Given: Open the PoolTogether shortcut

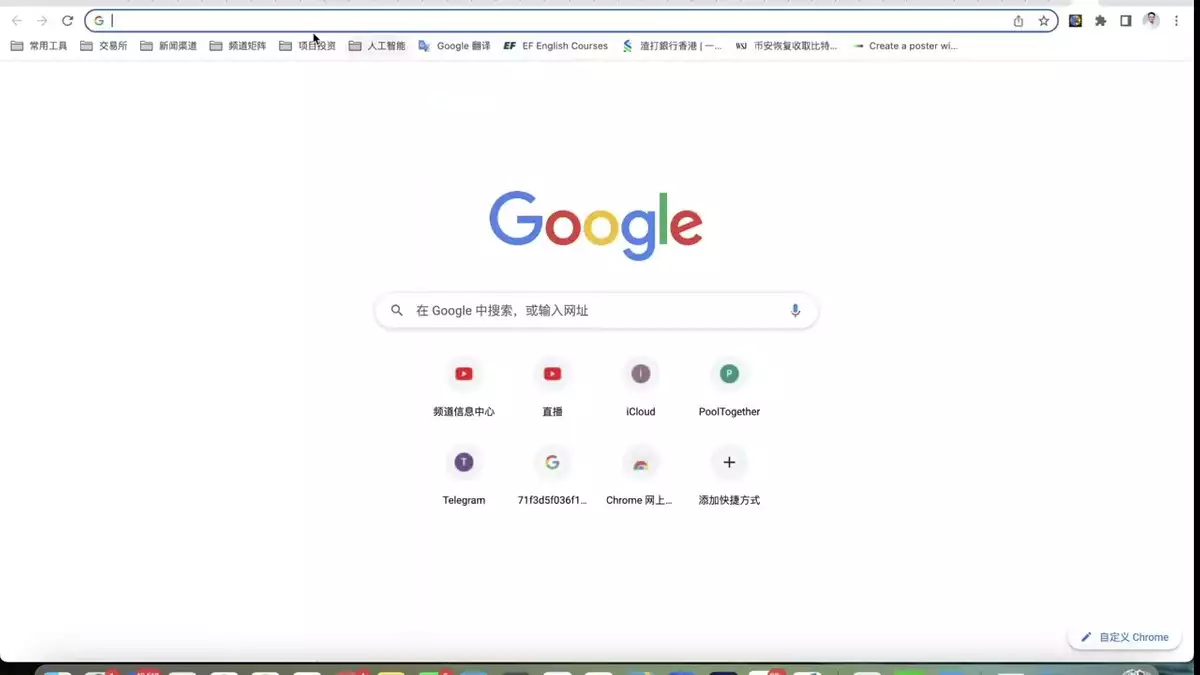Looking at the screenshot, I should point(729,387).
